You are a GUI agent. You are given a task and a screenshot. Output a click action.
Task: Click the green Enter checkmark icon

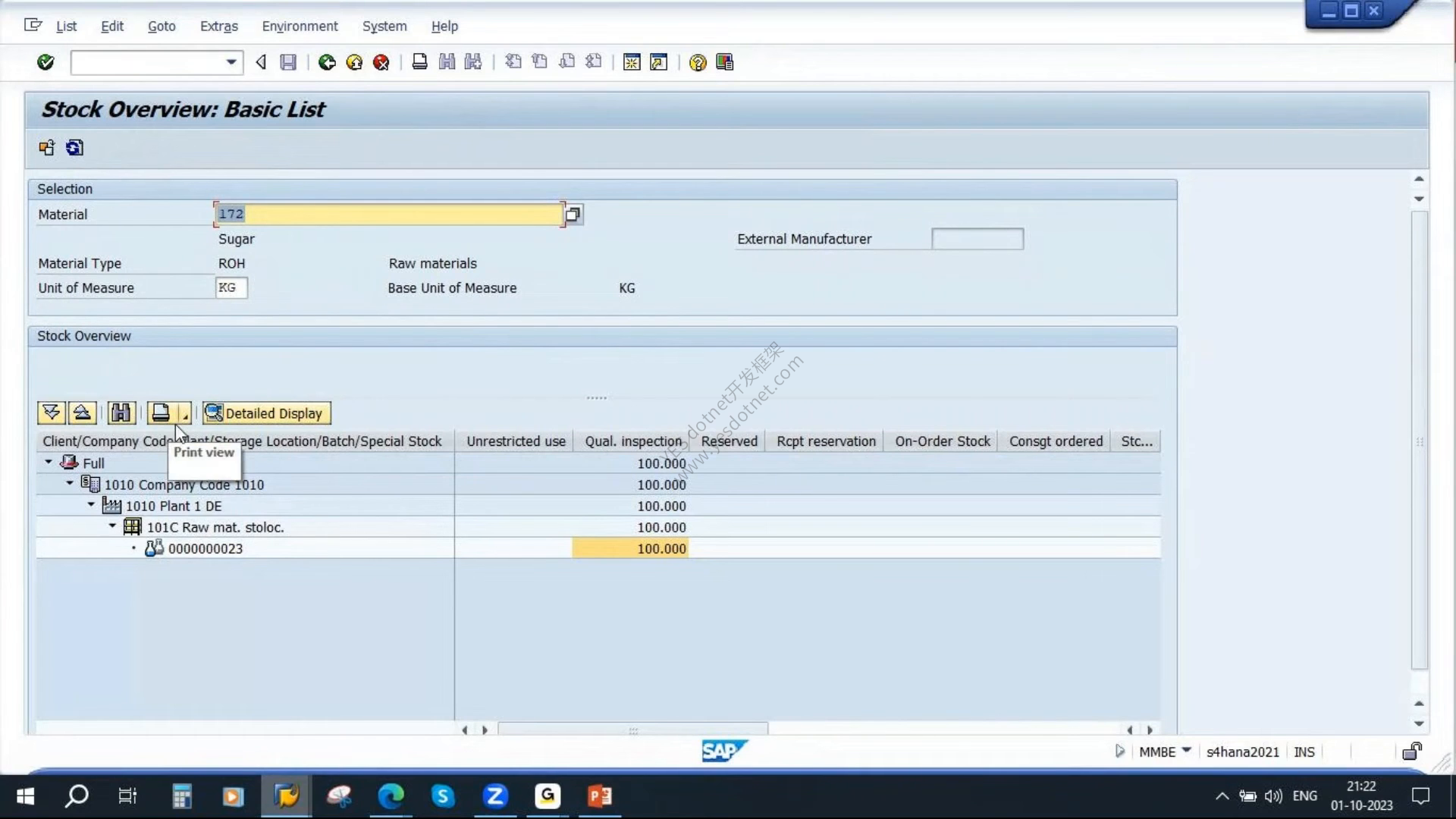(x=45, y=62)
